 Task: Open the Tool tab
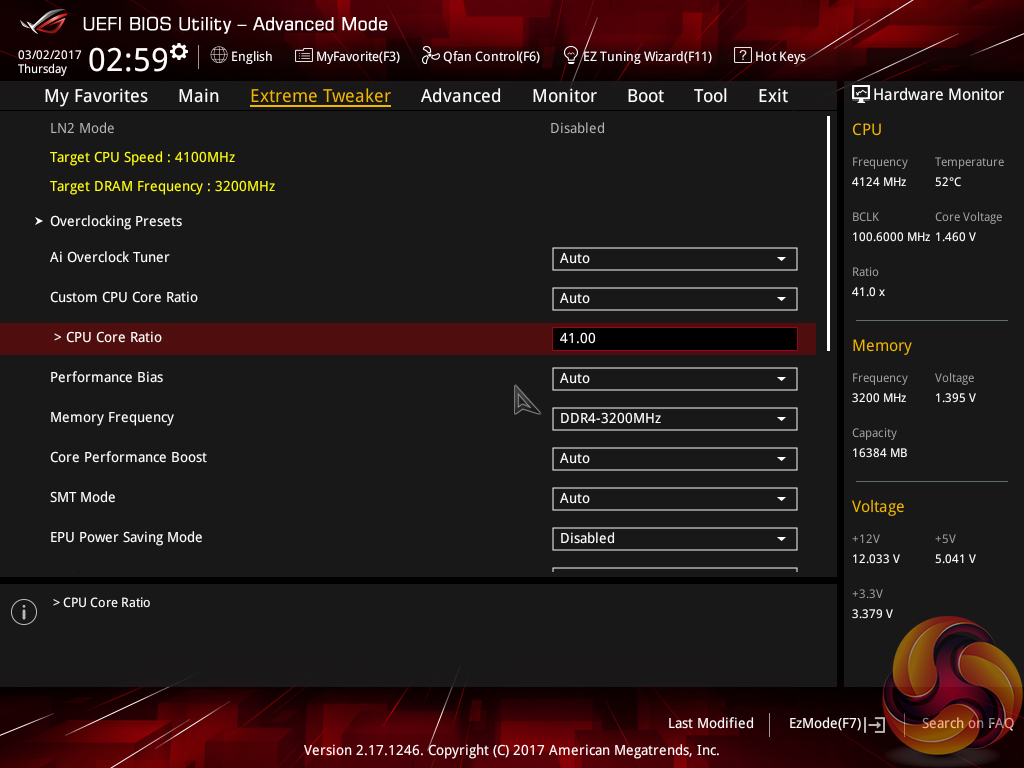(711, 96)
